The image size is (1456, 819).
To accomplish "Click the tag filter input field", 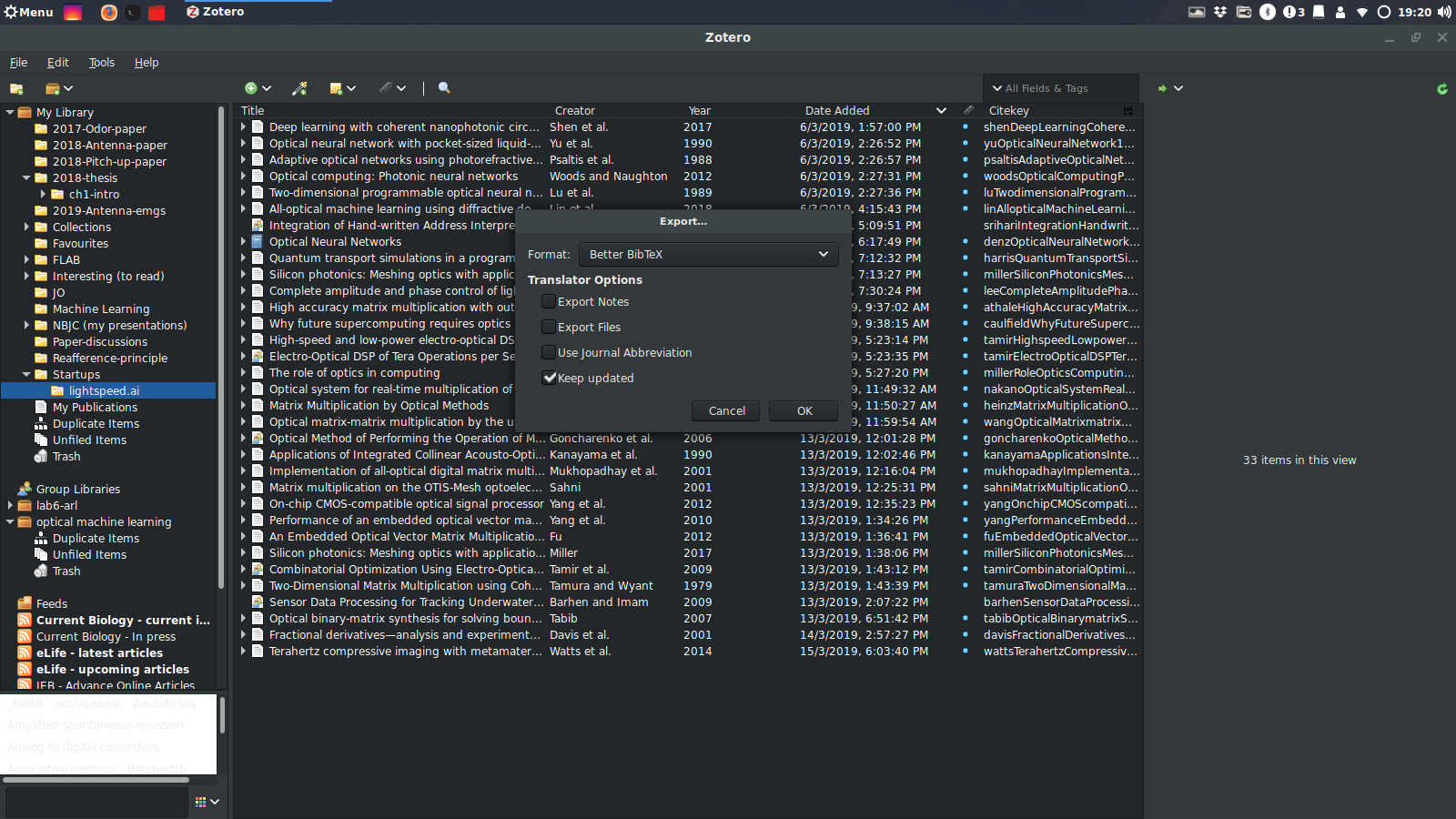I will coord(96,803).
